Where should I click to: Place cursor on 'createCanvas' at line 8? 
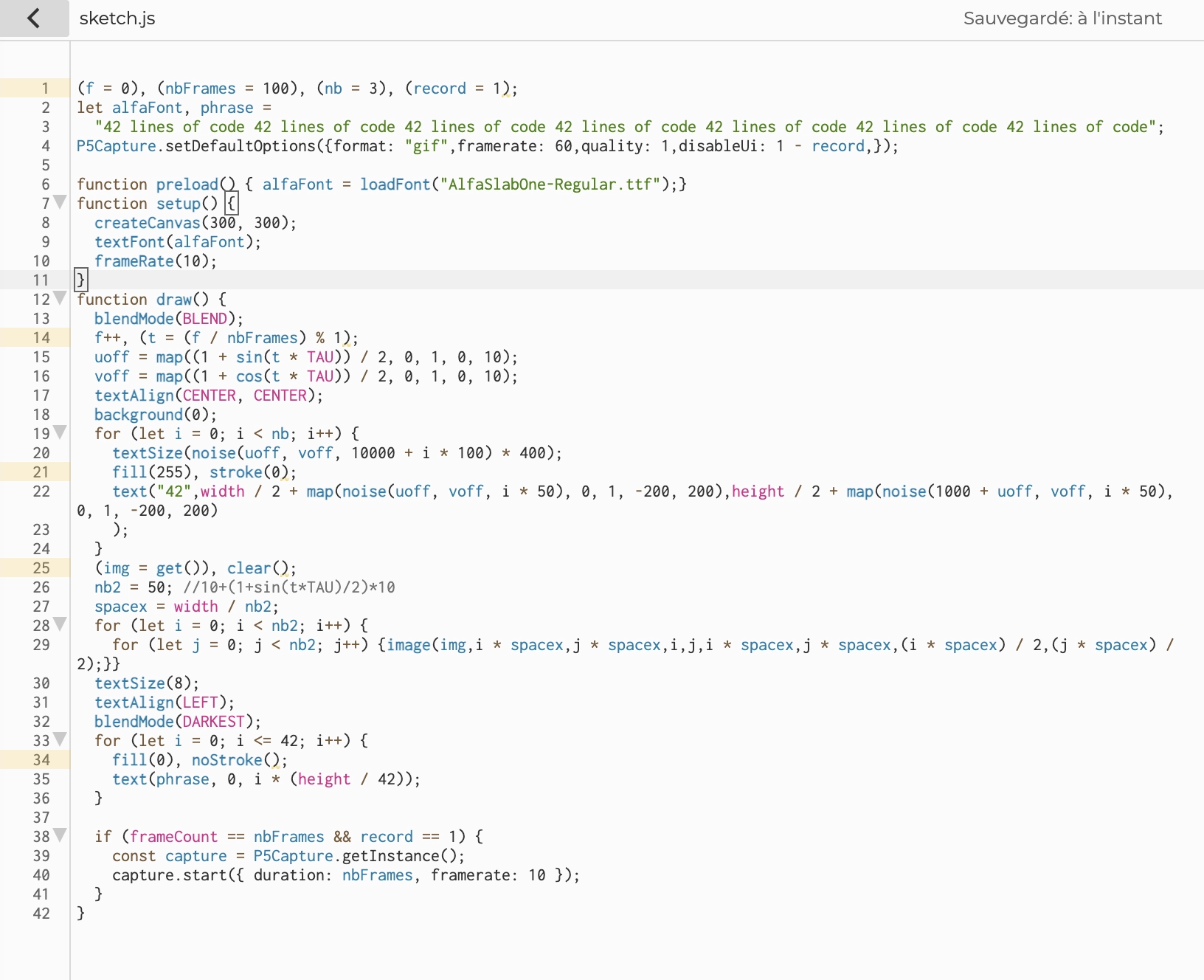point(148,223)
